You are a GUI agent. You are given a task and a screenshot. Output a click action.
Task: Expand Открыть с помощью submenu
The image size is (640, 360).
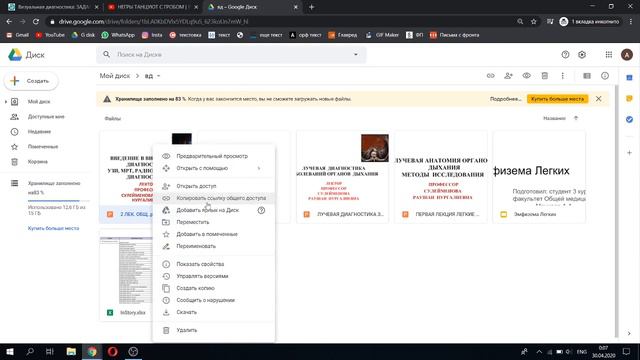pos(213,168)
